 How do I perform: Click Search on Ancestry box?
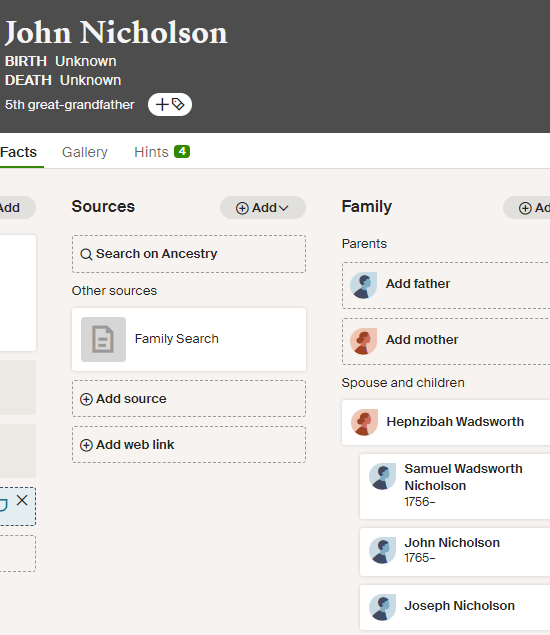(x=189, y=254)
